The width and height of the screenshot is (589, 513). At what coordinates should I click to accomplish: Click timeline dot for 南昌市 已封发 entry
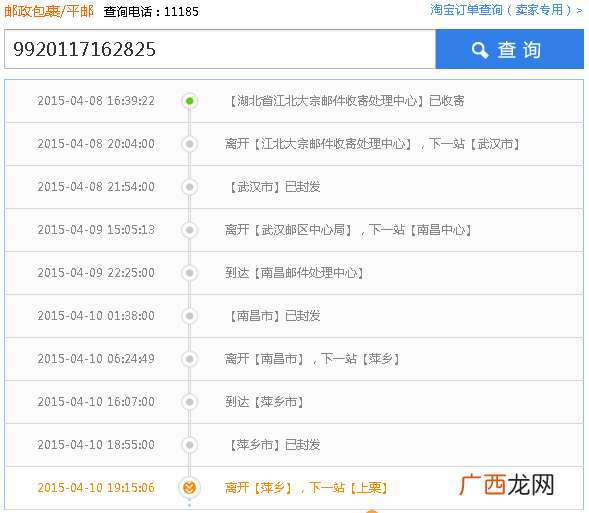pos(190,316)
